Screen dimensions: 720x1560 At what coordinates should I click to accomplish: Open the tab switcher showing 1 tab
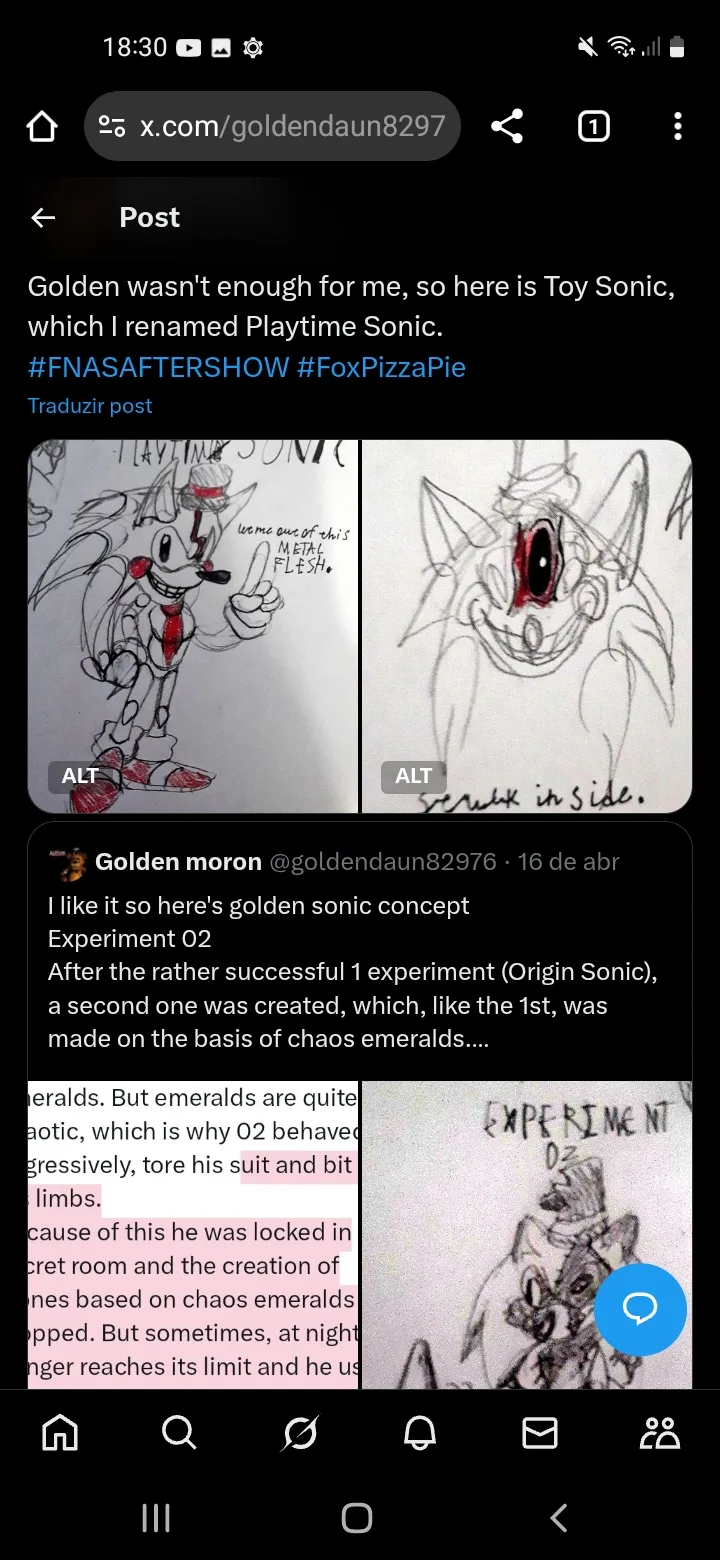coord(594,127)
